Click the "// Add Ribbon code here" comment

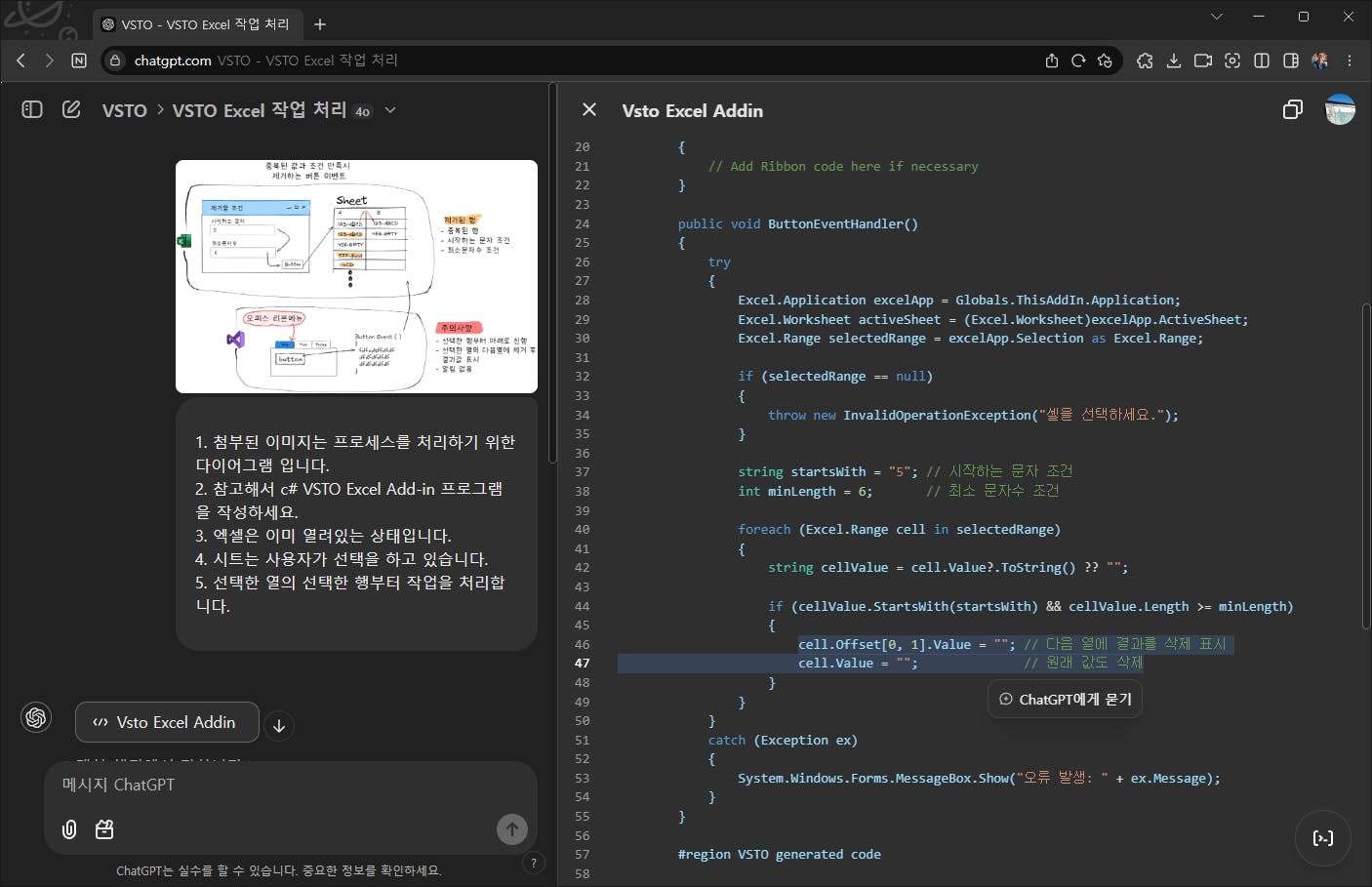[x=843, y=166]
